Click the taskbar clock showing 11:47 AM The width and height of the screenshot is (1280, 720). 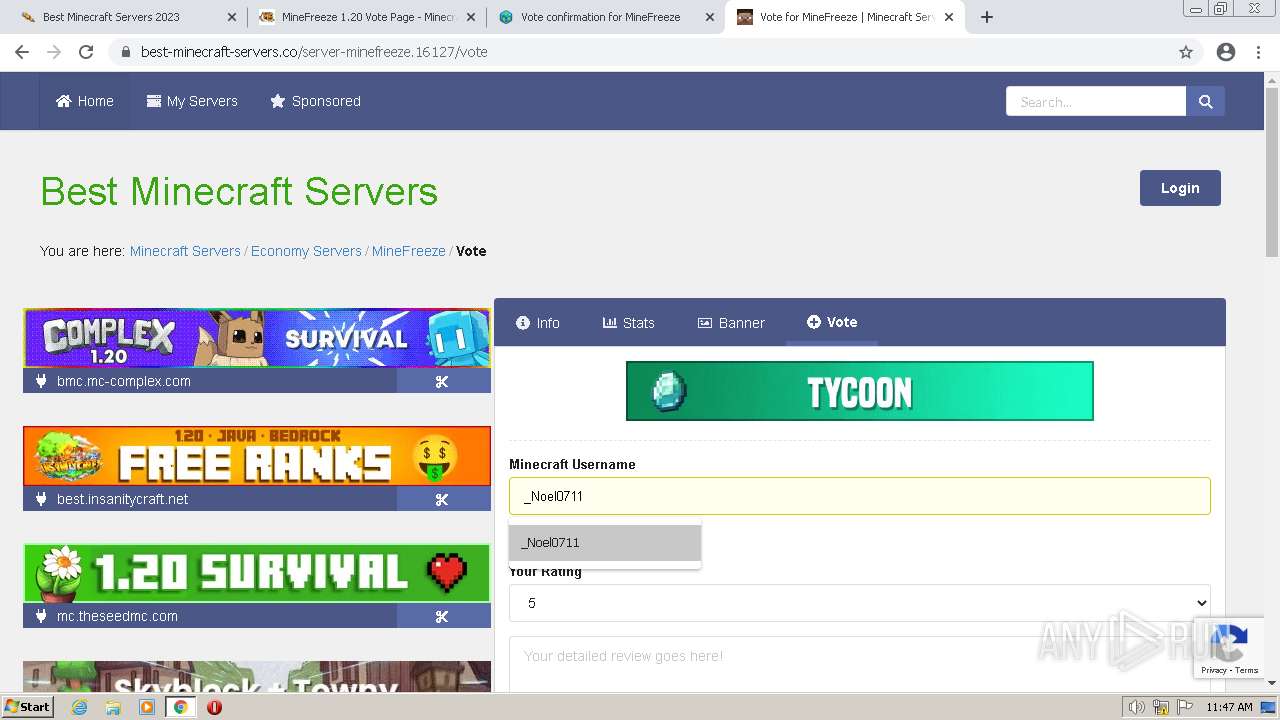click(1229, 707)
